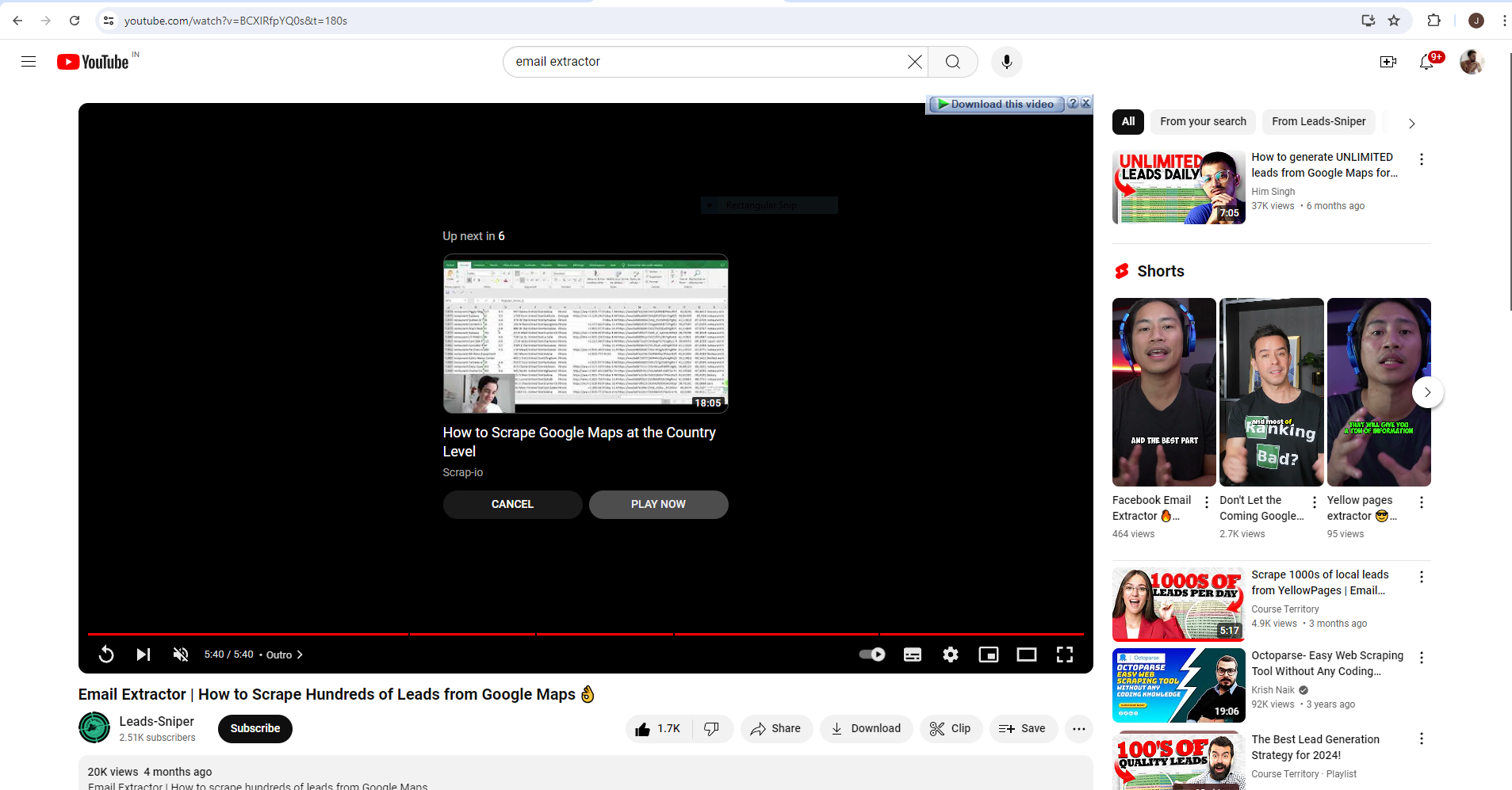The image size is (1512, 790).
Task: Open the notifications bell
Action: point(1426,62)
